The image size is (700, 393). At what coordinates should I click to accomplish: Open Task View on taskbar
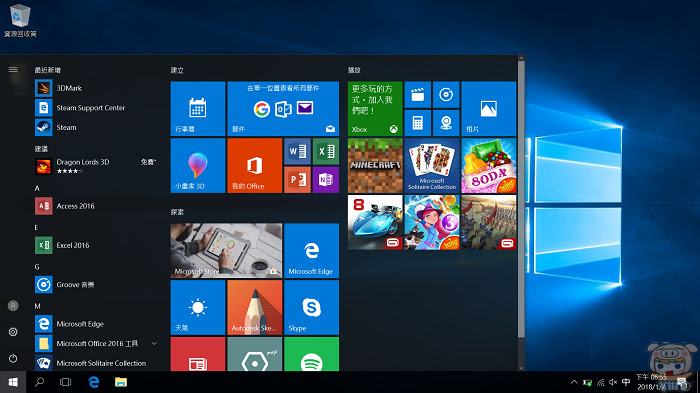(x=66, y=382)
